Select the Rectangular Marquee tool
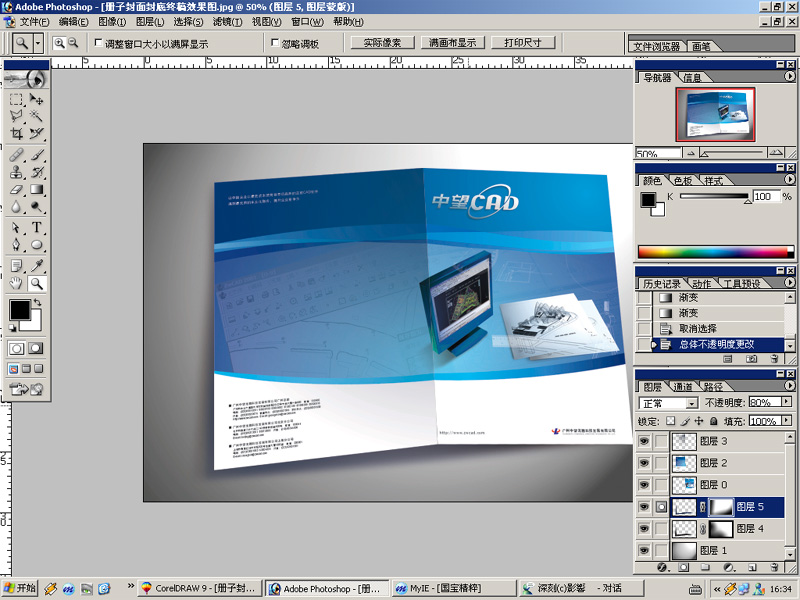The image size is (800, 600). [16, 99]
